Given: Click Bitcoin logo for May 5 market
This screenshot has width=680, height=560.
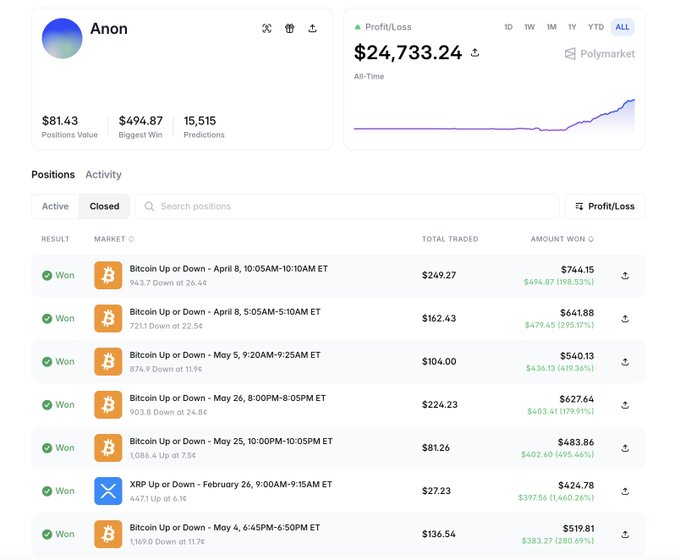Looking at the screenshot, I should point(108,361).
